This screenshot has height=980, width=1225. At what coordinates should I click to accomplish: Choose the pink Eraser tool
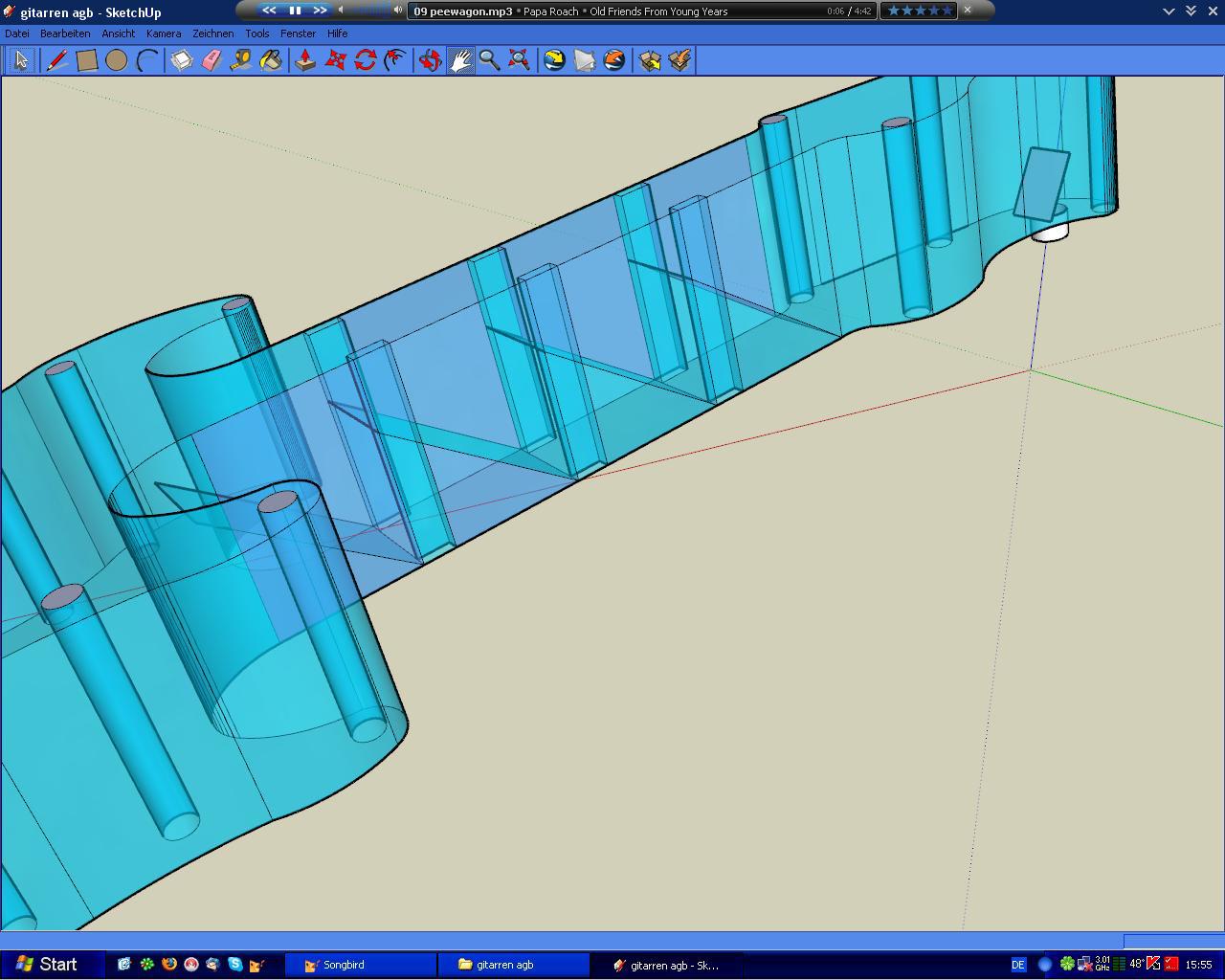coord(212,61)
